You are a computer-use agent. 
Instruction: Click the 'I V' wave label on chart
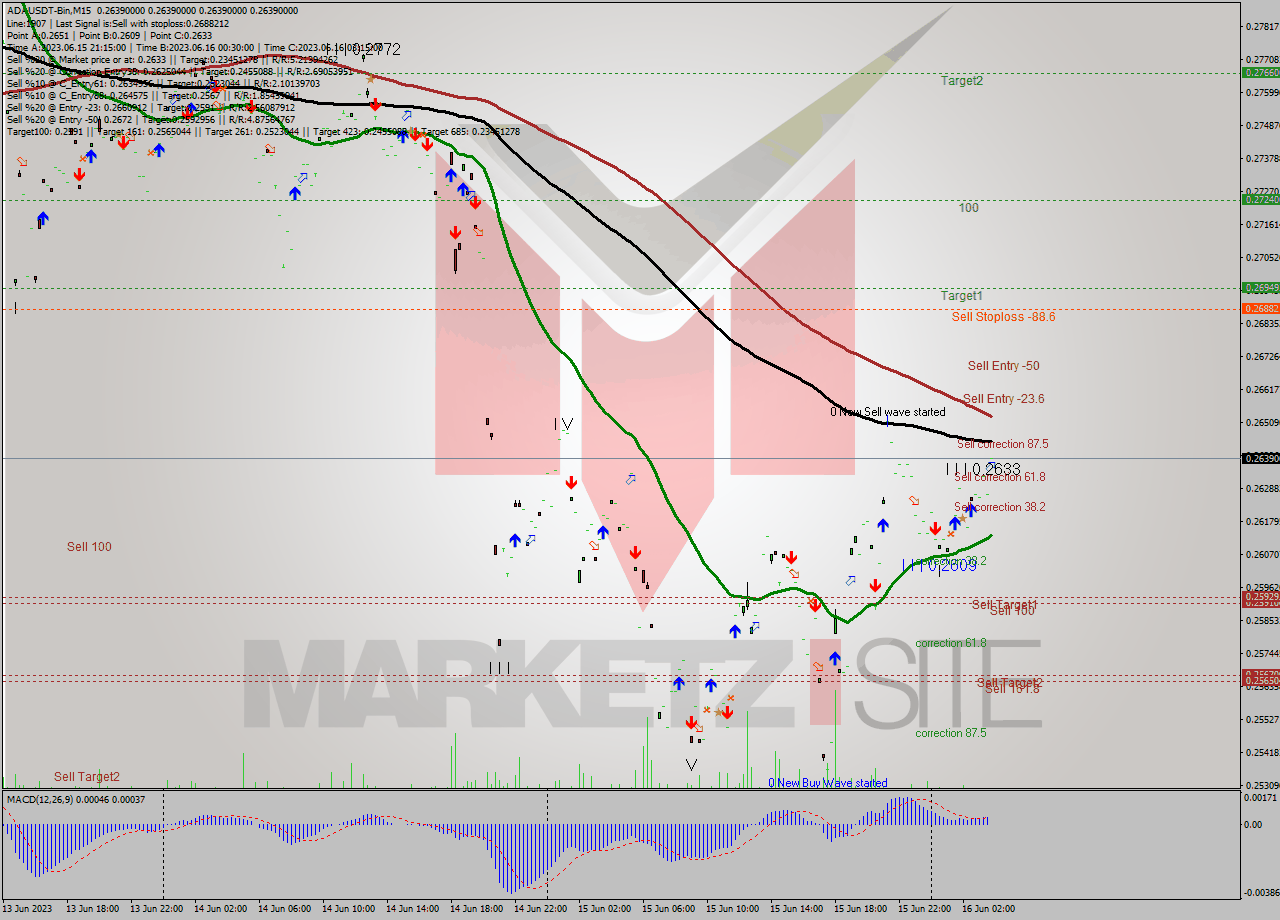564,424
